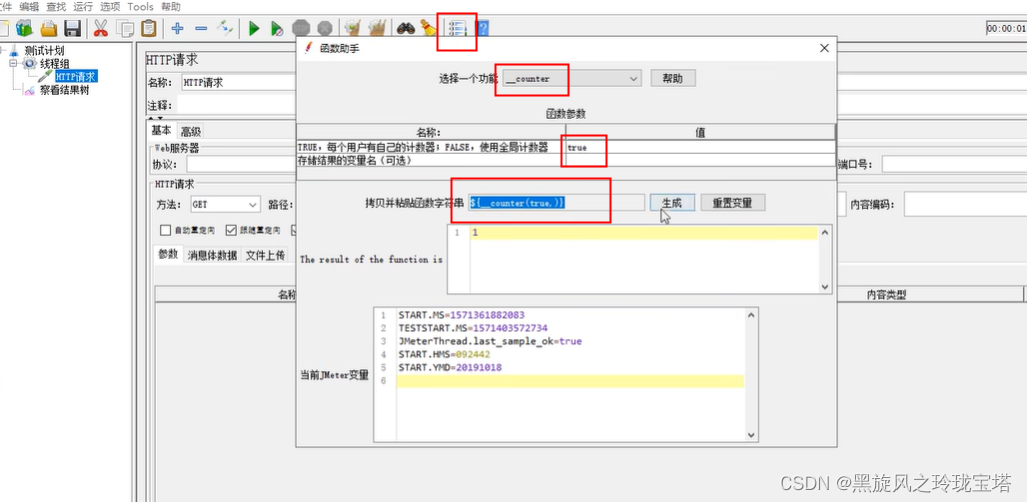The image size is (1027, 502).
Task: Cut selection with the scissors icon
Action: (x=101, y=28)
